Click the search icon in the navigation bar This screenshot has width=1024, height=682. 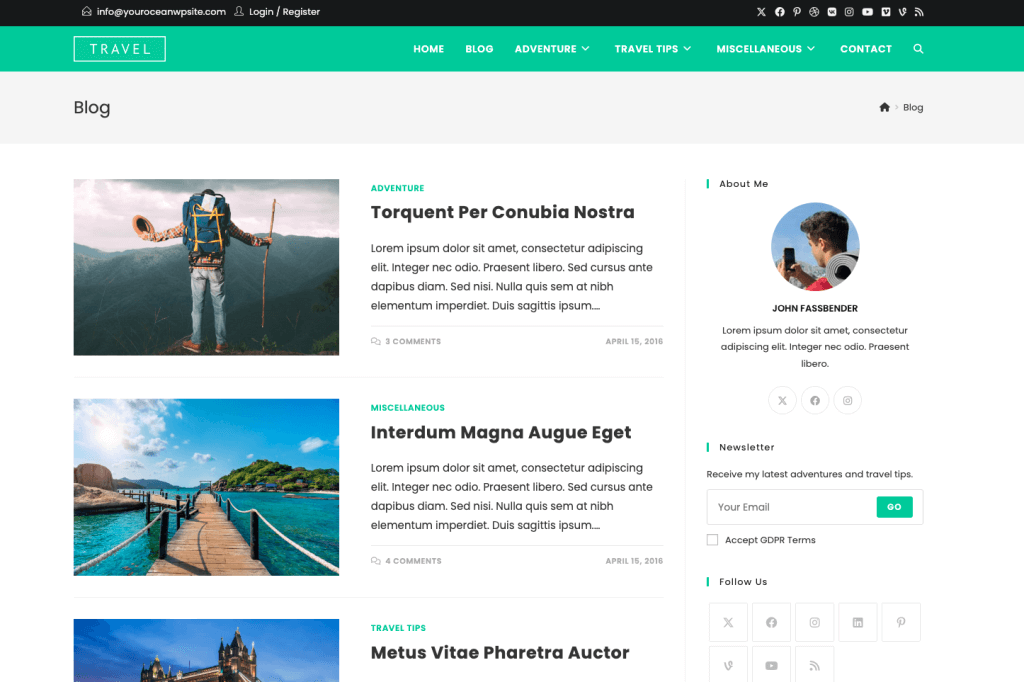(918, 48)
